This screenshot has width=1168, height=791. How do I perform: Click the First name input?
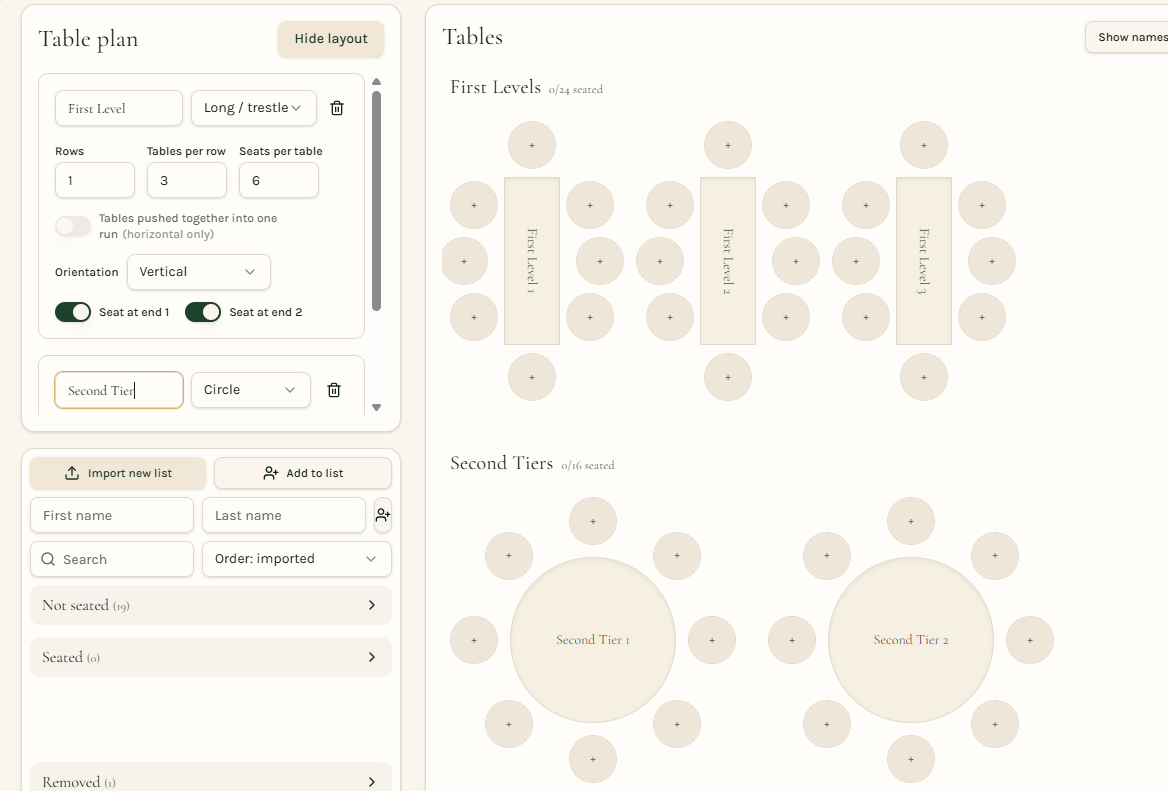pos(112,515)
